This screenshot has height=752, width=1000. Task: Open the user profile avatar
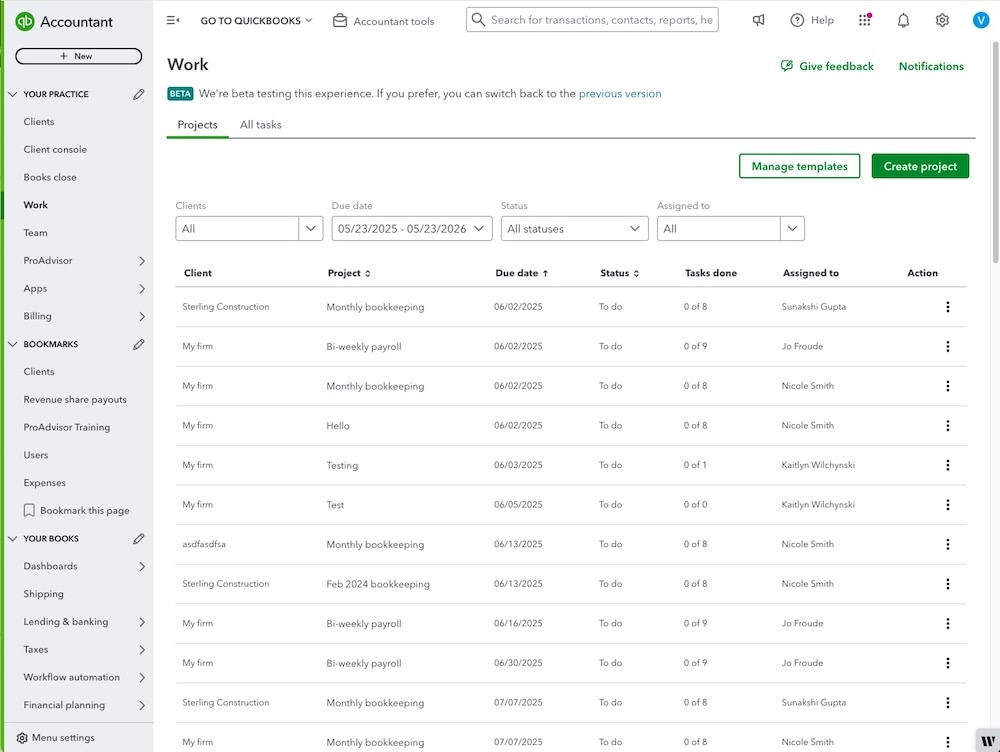tap(980, 19)
